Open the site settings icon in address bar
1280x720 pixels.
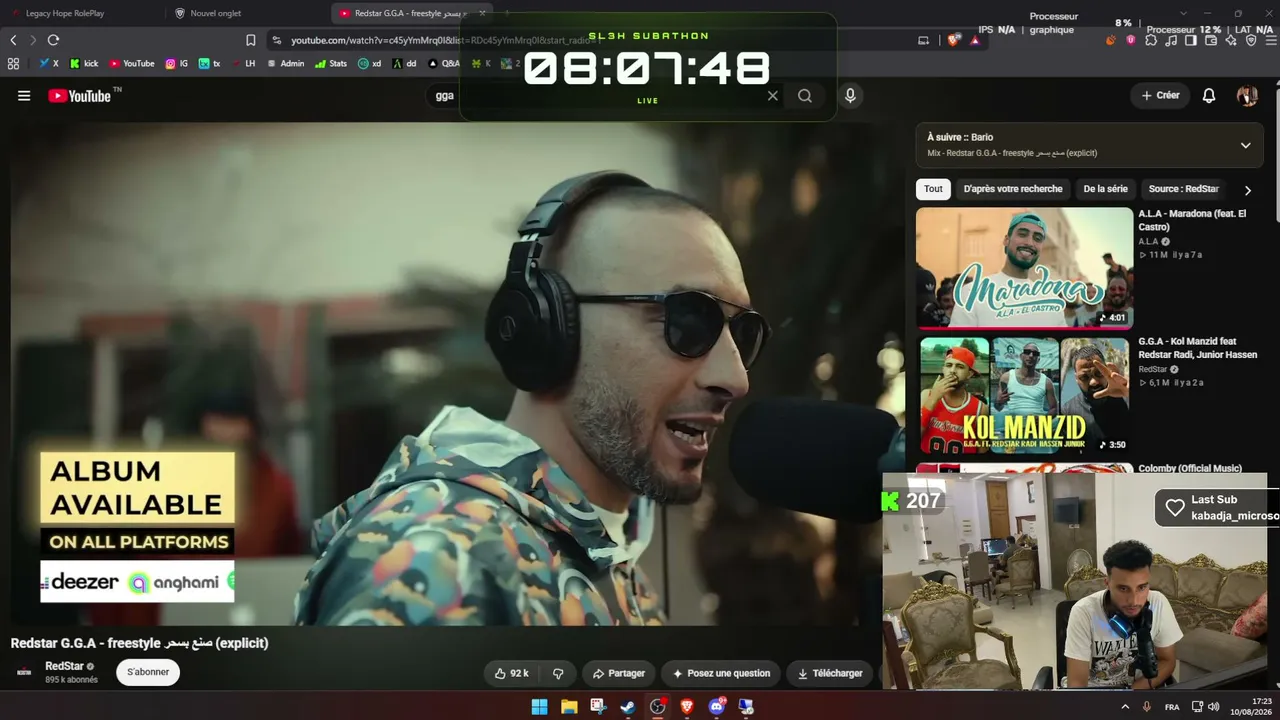276,40
